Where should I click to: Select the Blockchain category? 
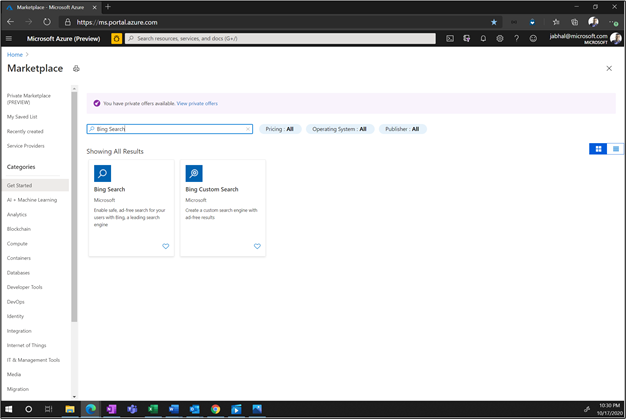point(19,229)
